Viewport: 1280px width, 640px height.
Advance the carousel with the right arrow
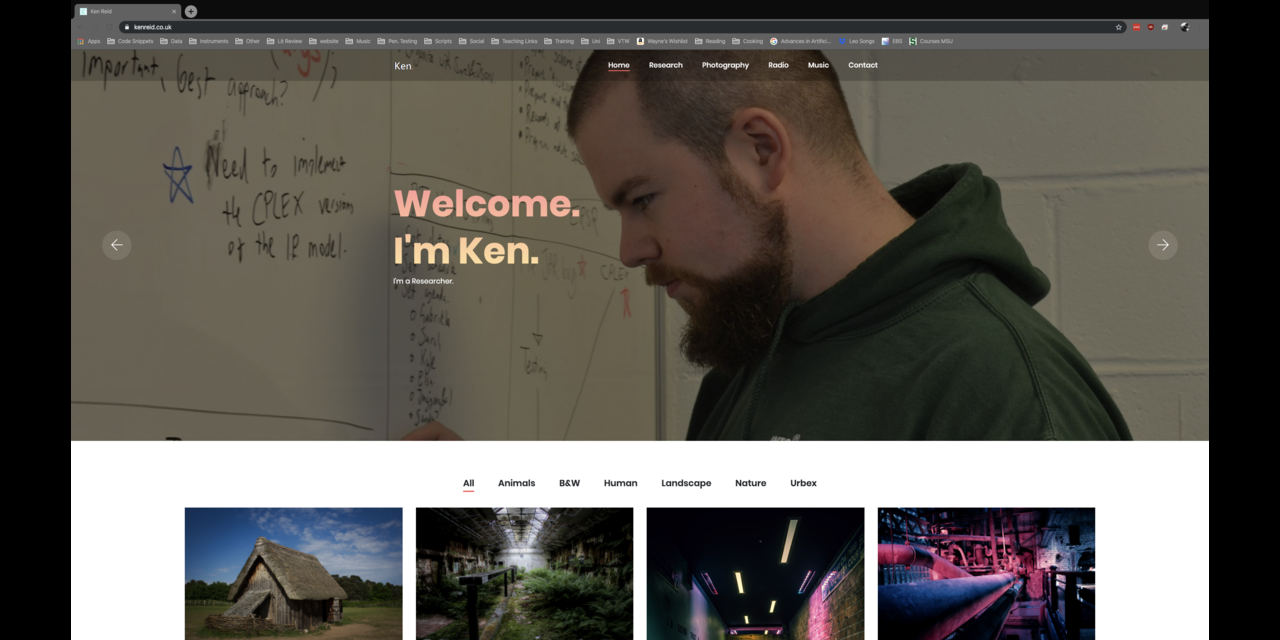point(1163,244)
